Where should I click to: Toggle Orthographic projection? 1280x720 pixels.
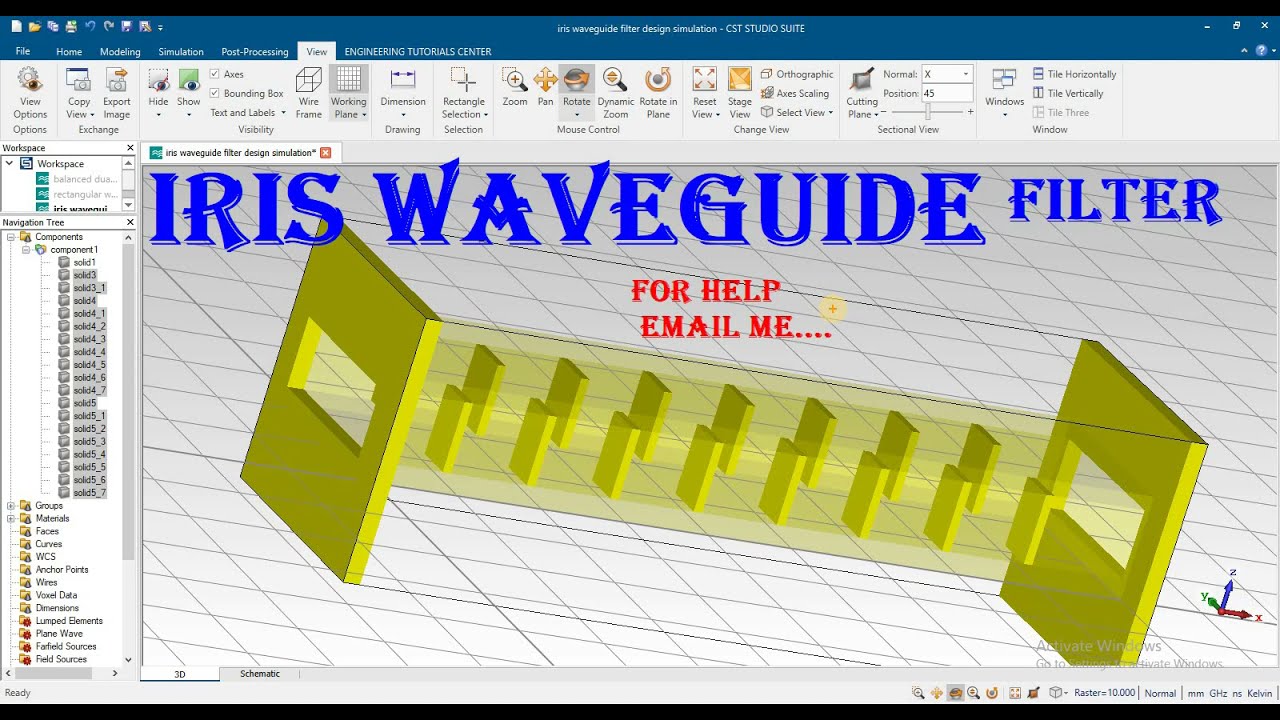[797, 74]
